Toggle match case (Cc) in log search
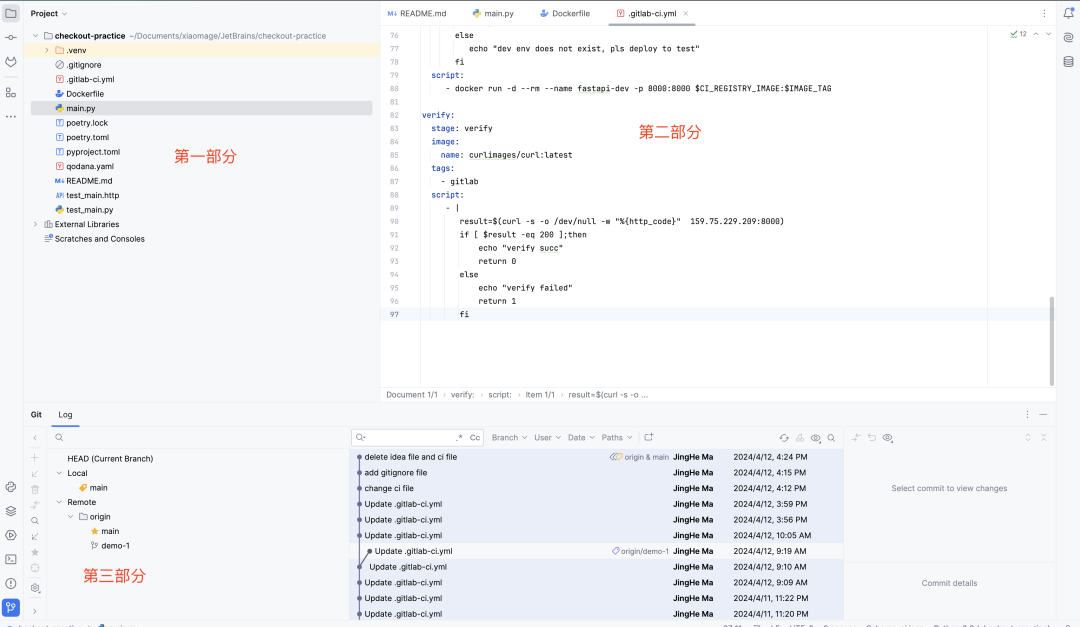 [475, 438]
